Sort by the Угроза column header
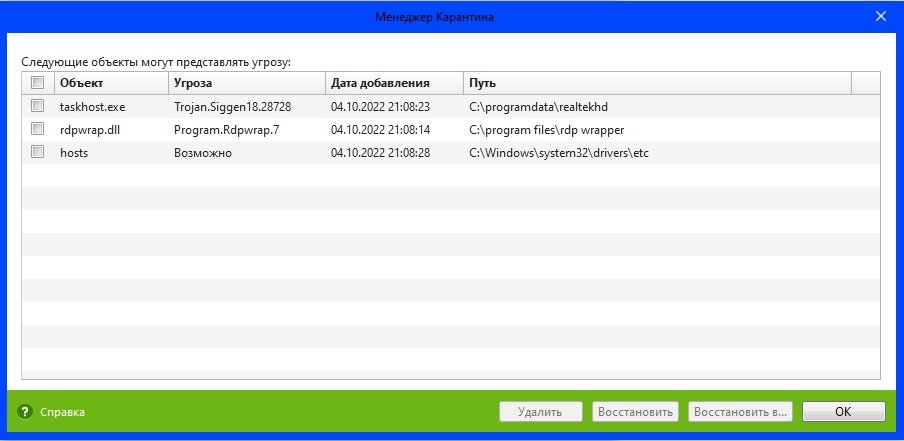Viewport: 904px width, 441px height. pos(247,83)
